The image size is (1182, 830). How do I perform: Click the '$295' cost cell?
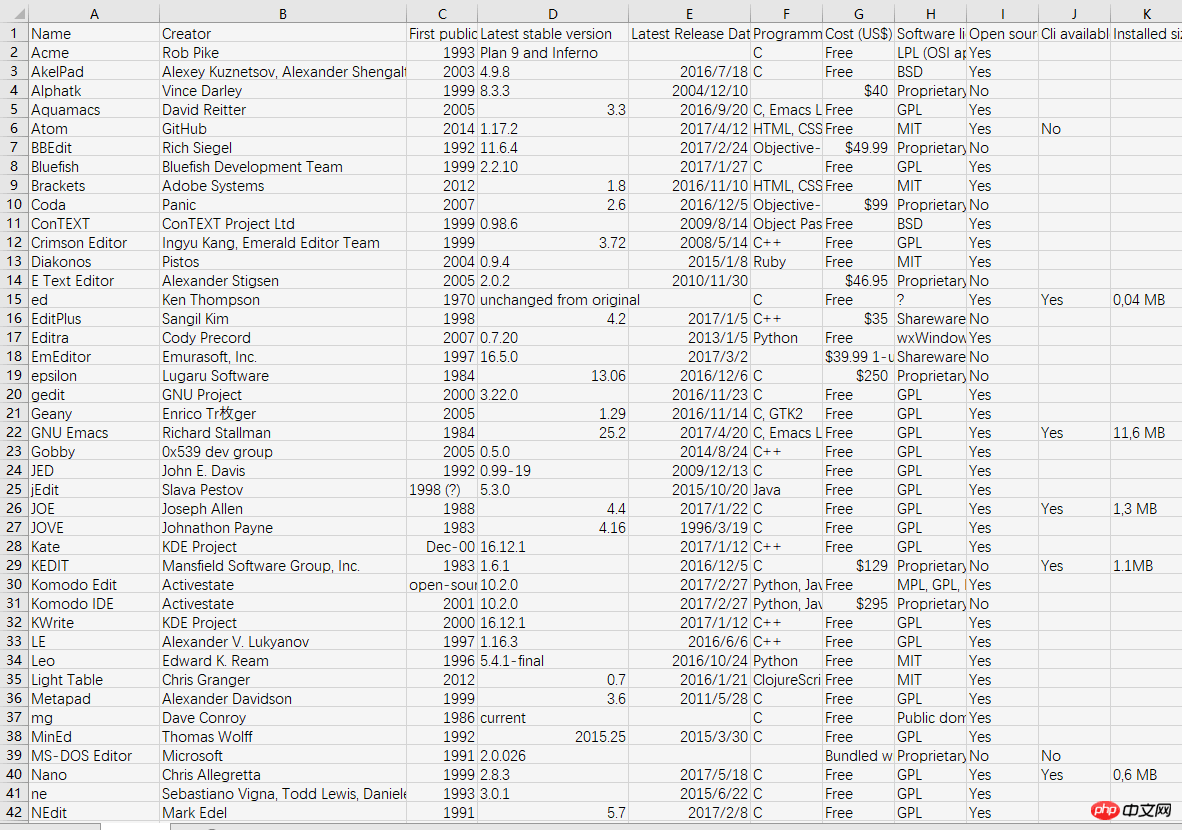(859, 604)
